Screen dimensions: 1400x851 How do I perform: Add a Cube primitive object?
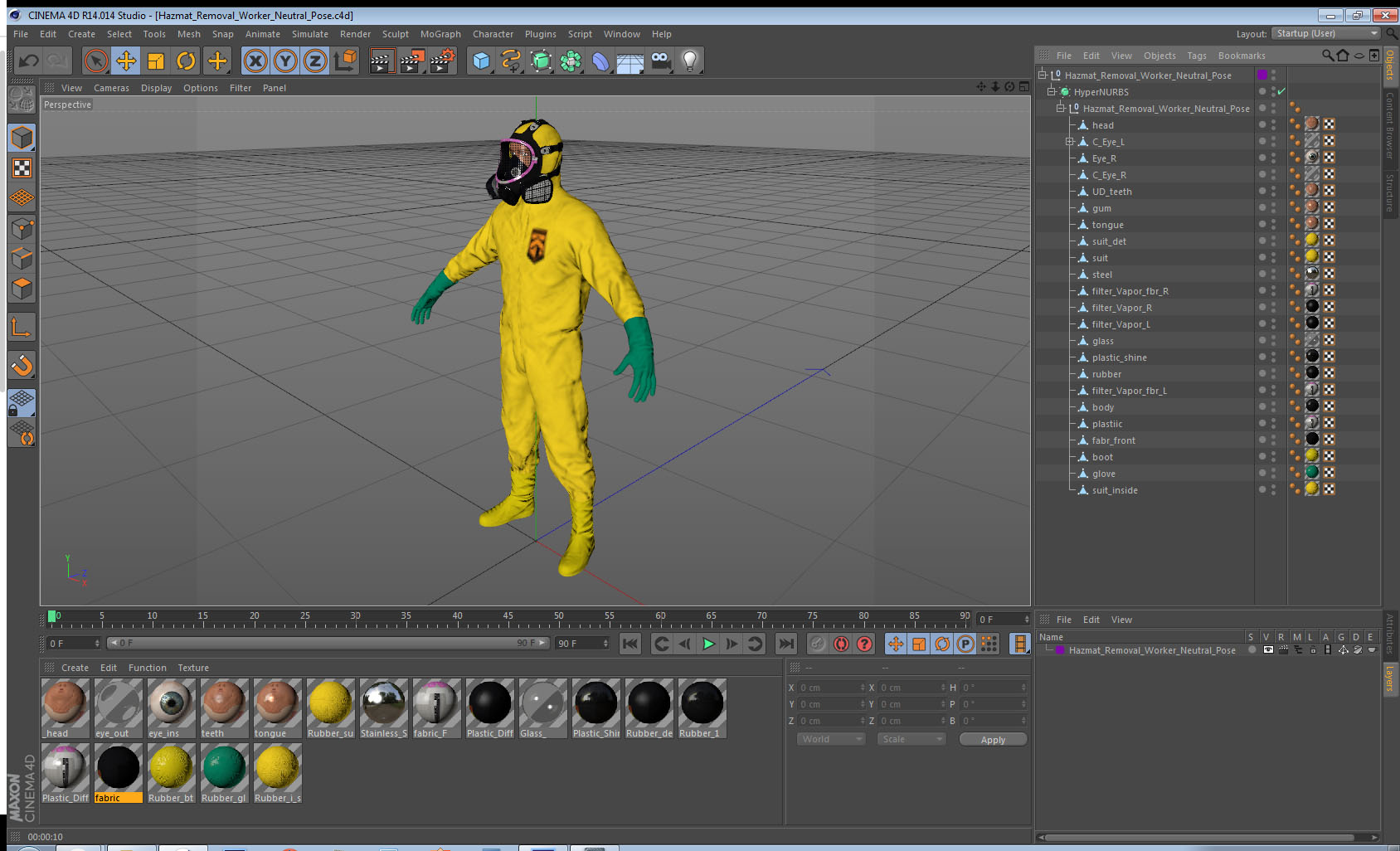click(481, 61)
